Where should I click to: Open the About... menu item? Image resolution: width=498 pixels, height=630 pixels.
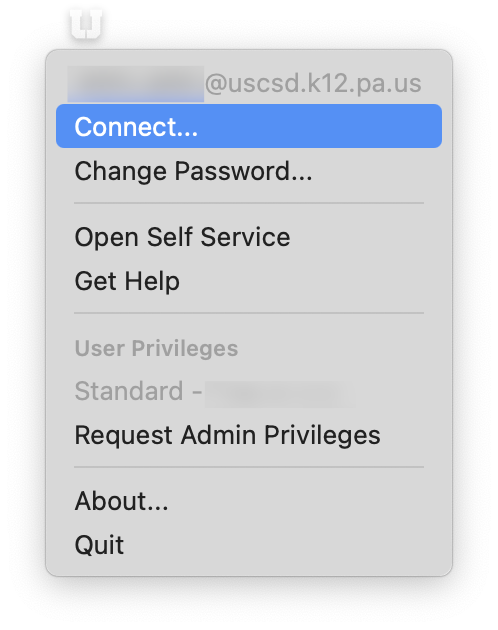(x=249, y=501)
